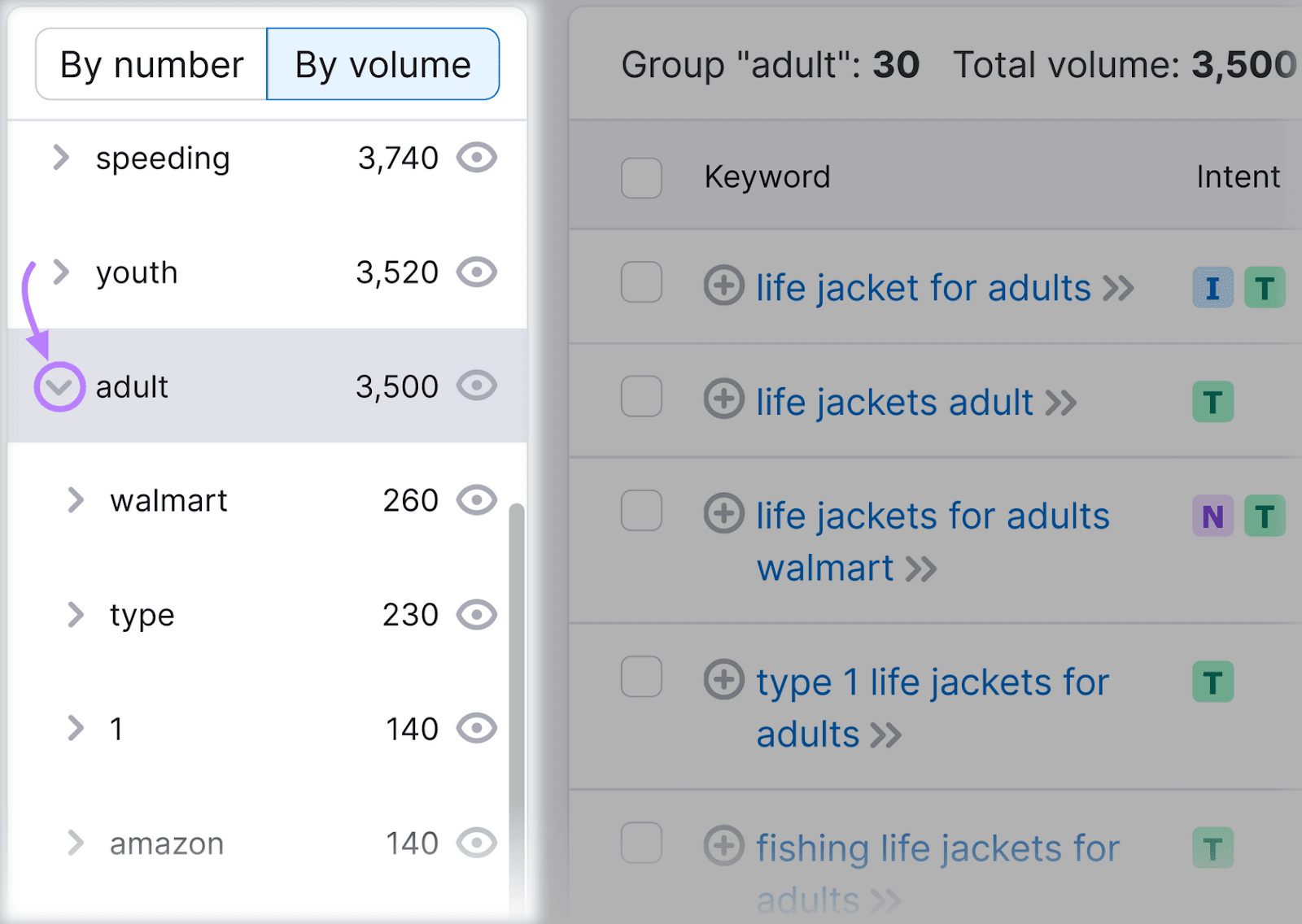1302x924 pixels.
Task: Click the navigational intent badge on the walmart keyword
Action: pyautogui.click(x=1212, y=516)
